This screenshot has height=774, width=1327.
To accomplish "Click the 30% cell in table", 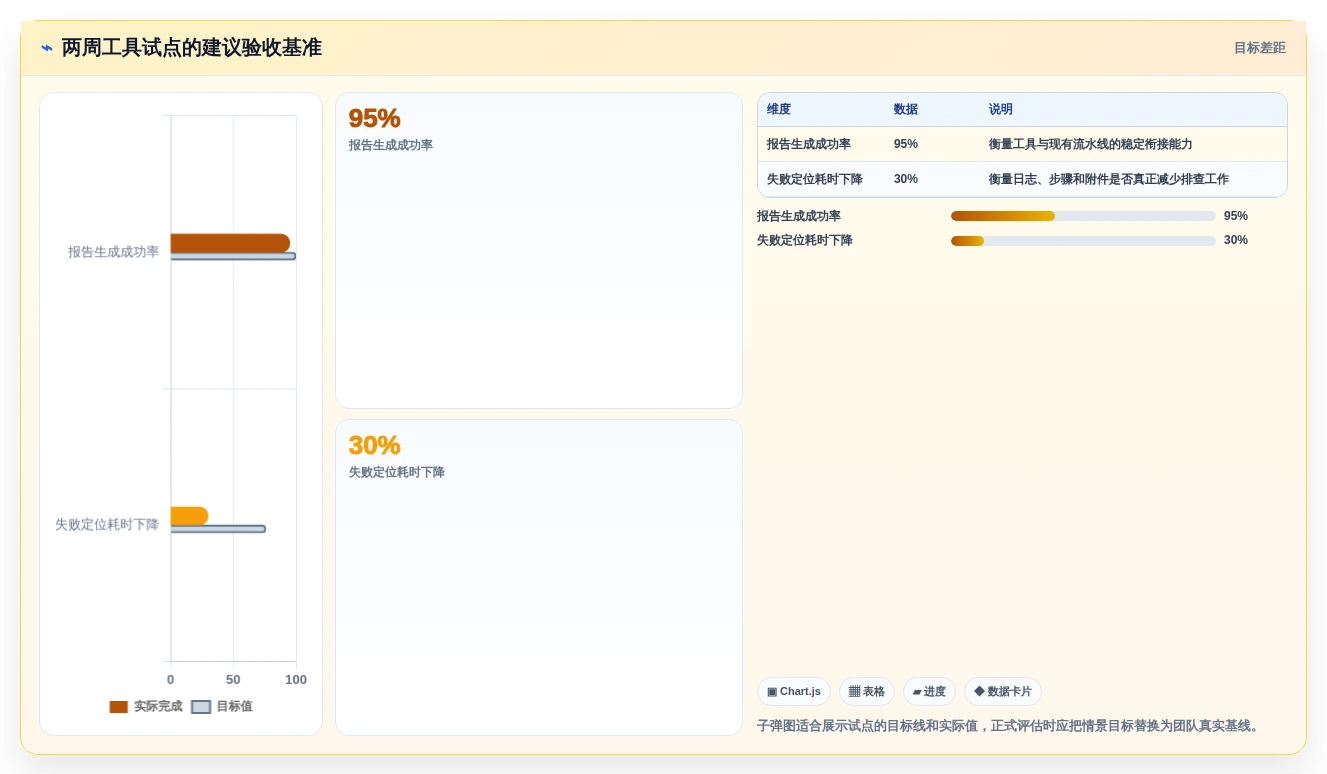I will tap(906, 179).
